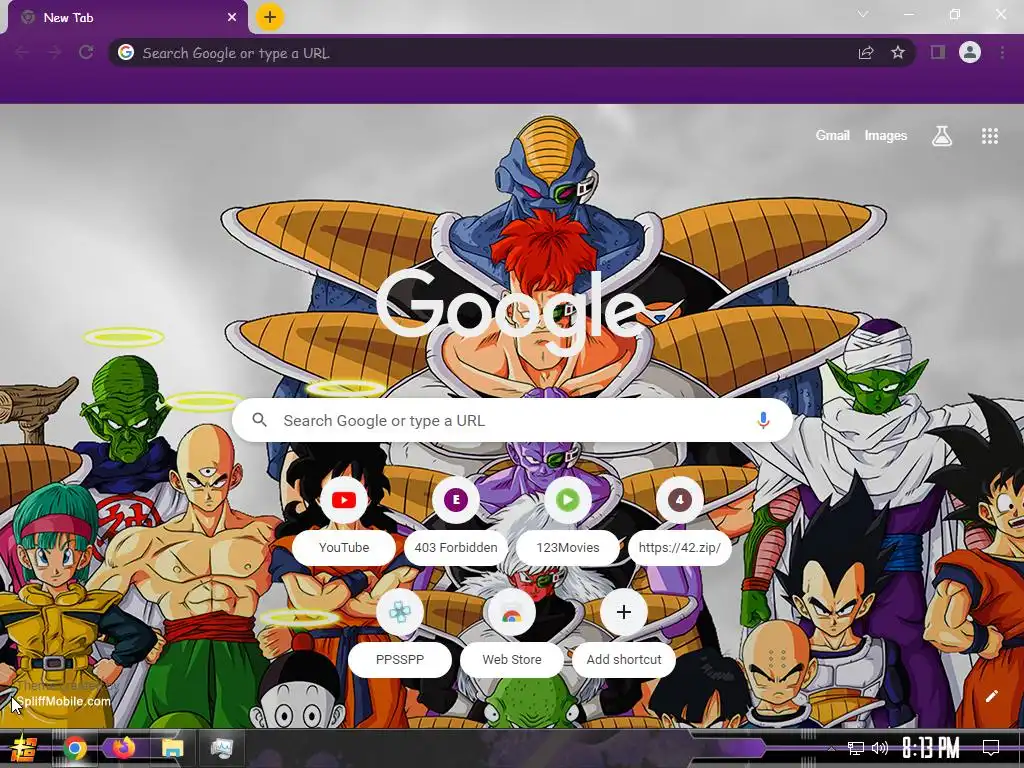Click the Add shortcut label
This screenshot has width=1024, height=768.
pos(624,660)
